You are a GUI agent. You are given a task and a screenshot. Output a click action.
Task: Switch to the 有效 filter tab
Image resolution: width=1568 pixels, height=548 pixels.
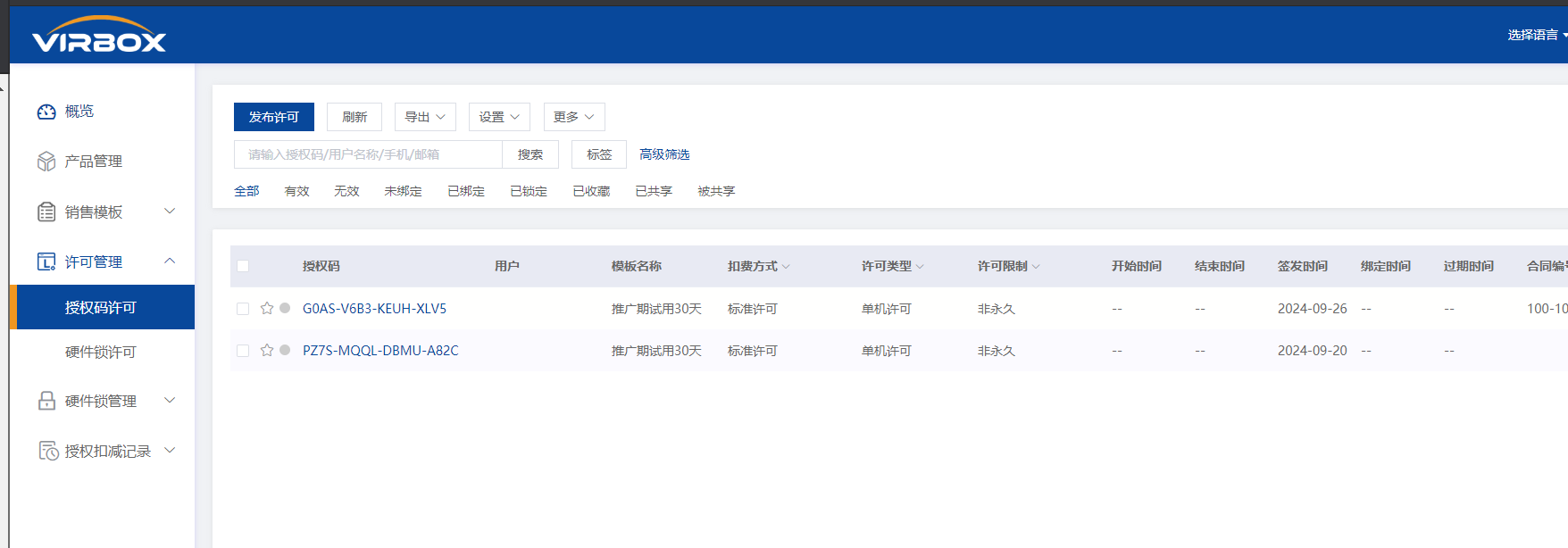(x=296, y=191)
